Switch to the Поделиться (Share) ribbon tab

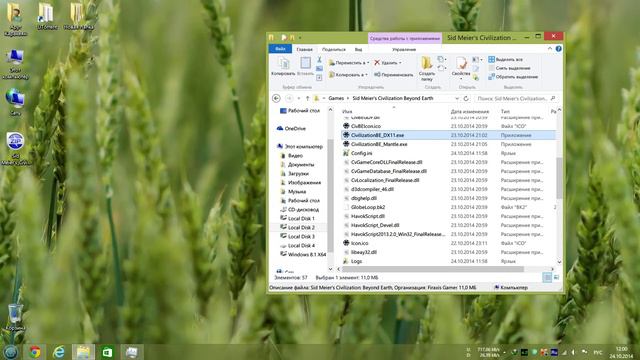point(333,49)
